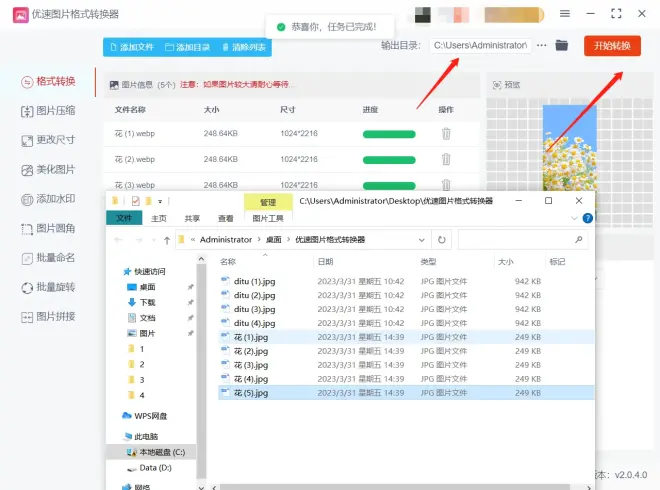This screenshot has width=660, height=490.
Task: Go up one folder level in Explorer
Action: 167,240
